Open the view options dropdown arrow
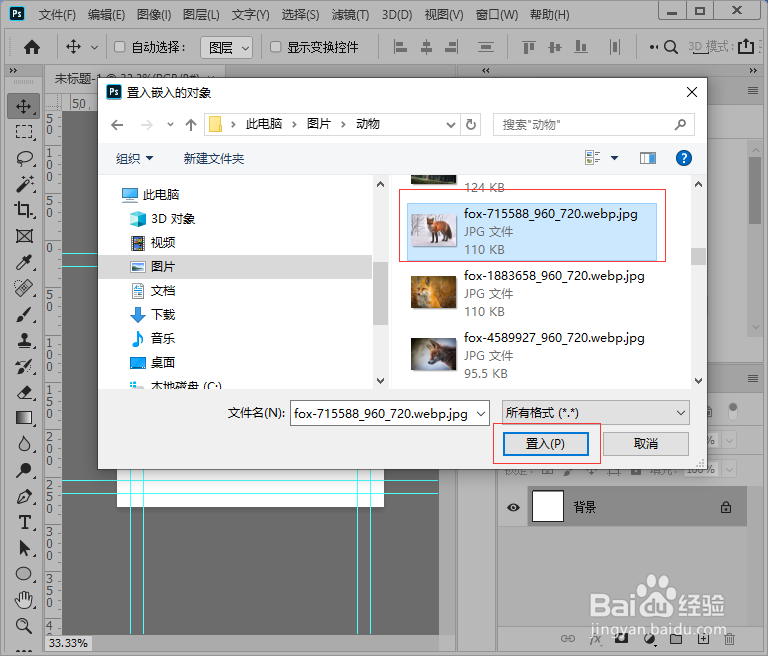The width and height of the screenshot is (768, 656). 614,158
